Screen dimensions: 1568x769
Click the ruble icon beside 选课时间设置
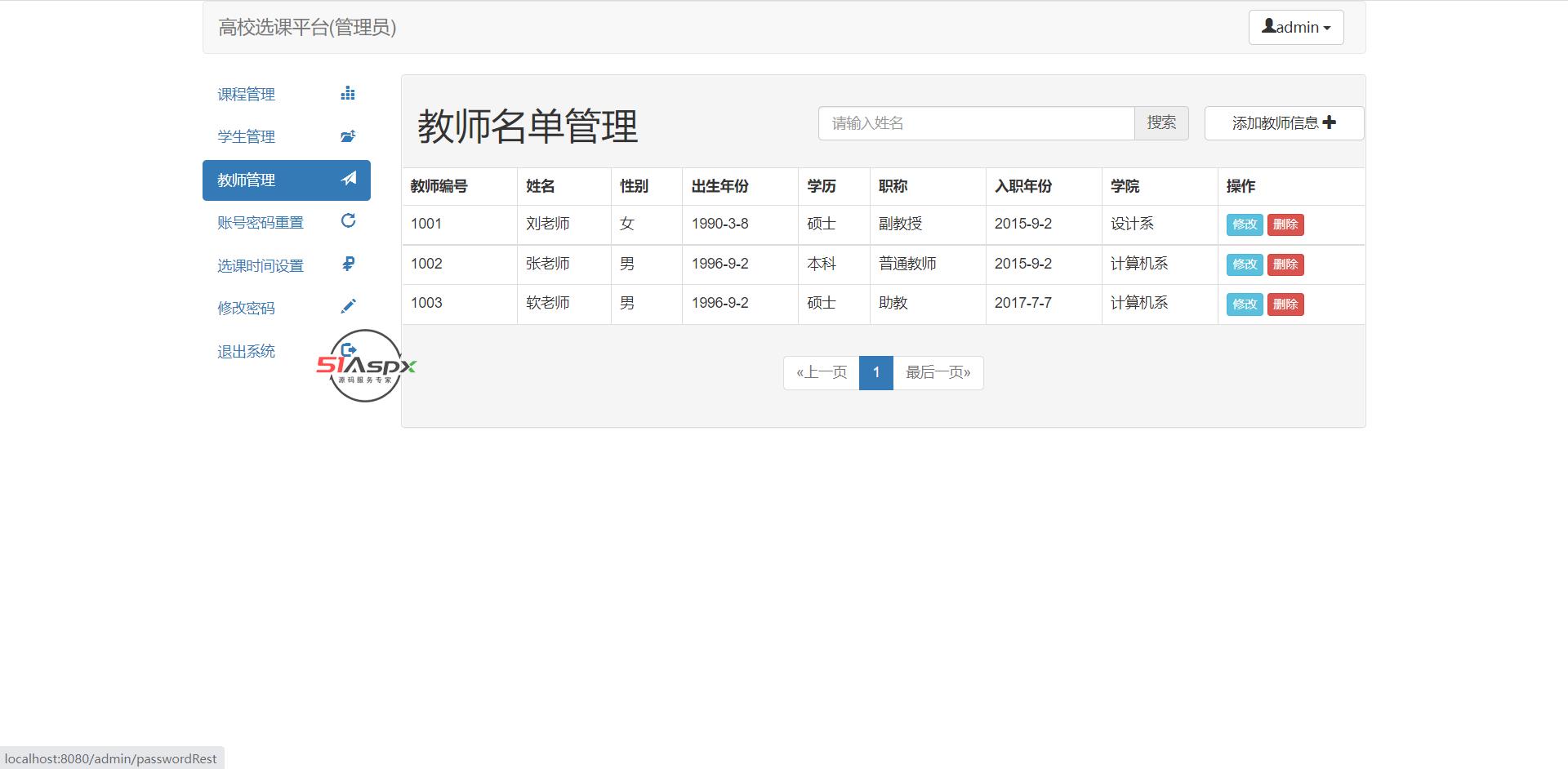[x=349, y=264]
